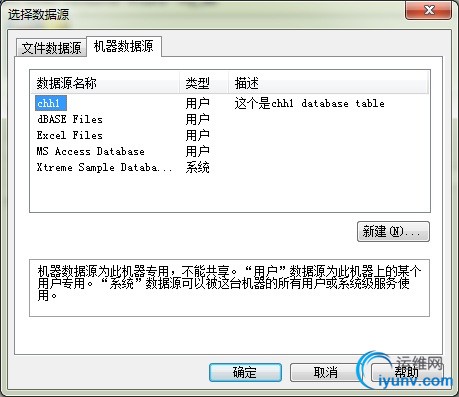Choose the Excel Files data source
This screenshot has height=397, width=459.
(70, 135)
